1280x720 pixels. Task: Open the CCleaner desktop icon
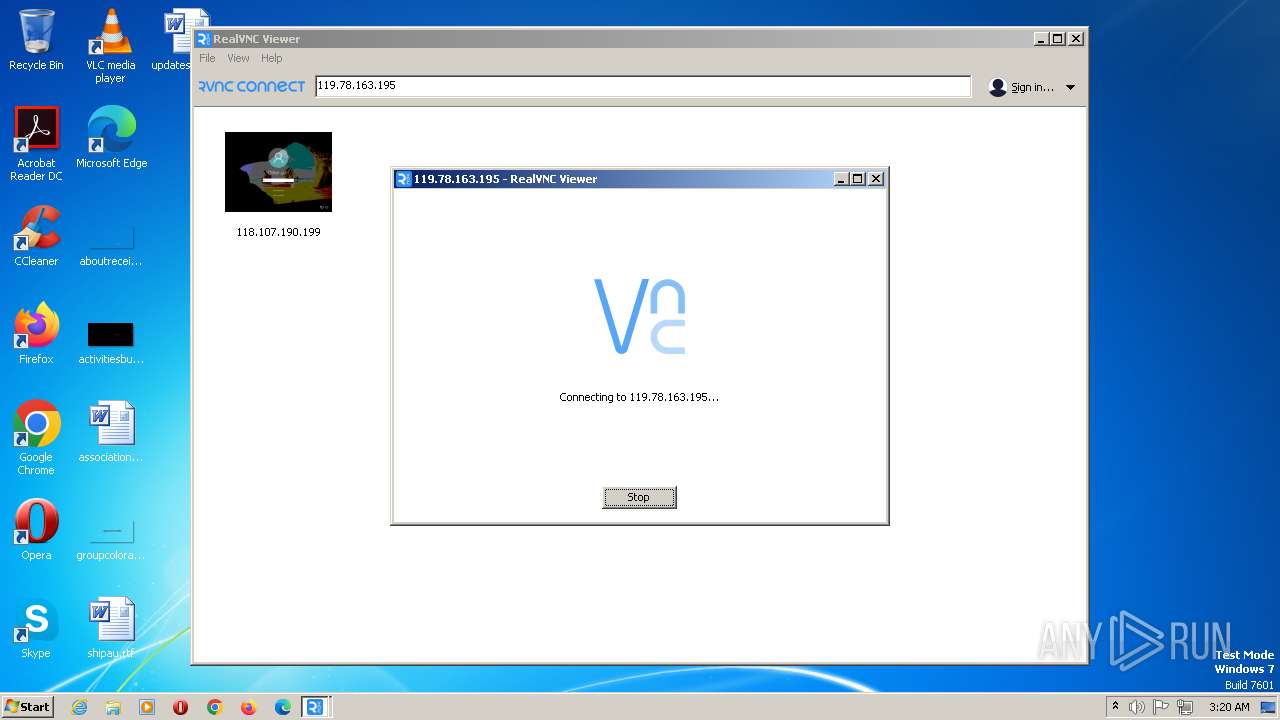click(36, 235)
